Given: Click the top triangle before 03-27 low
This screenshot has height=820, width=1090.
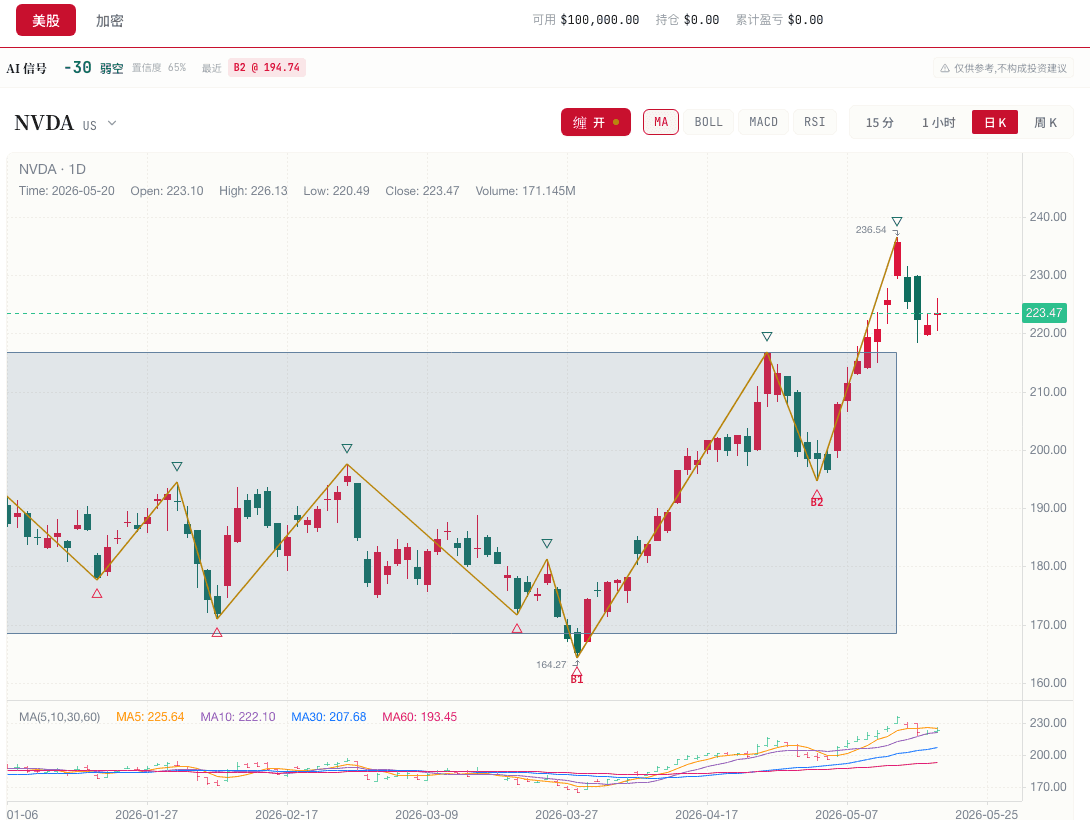Looking at the screenshot, I should coord(547,543).
